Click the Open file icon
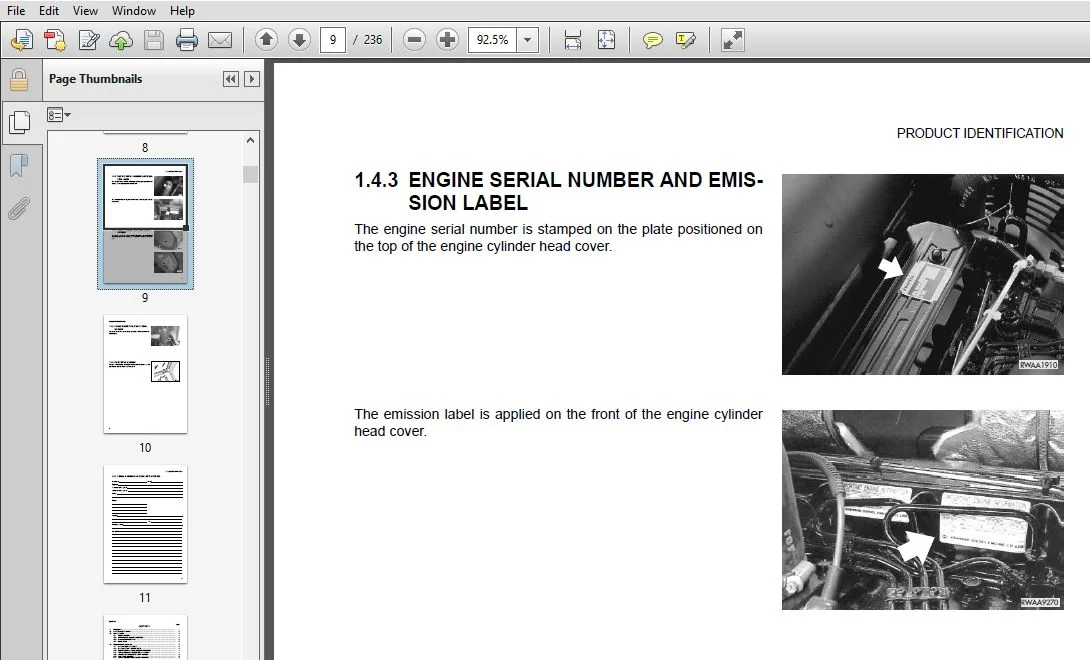 tap(22, 40)
